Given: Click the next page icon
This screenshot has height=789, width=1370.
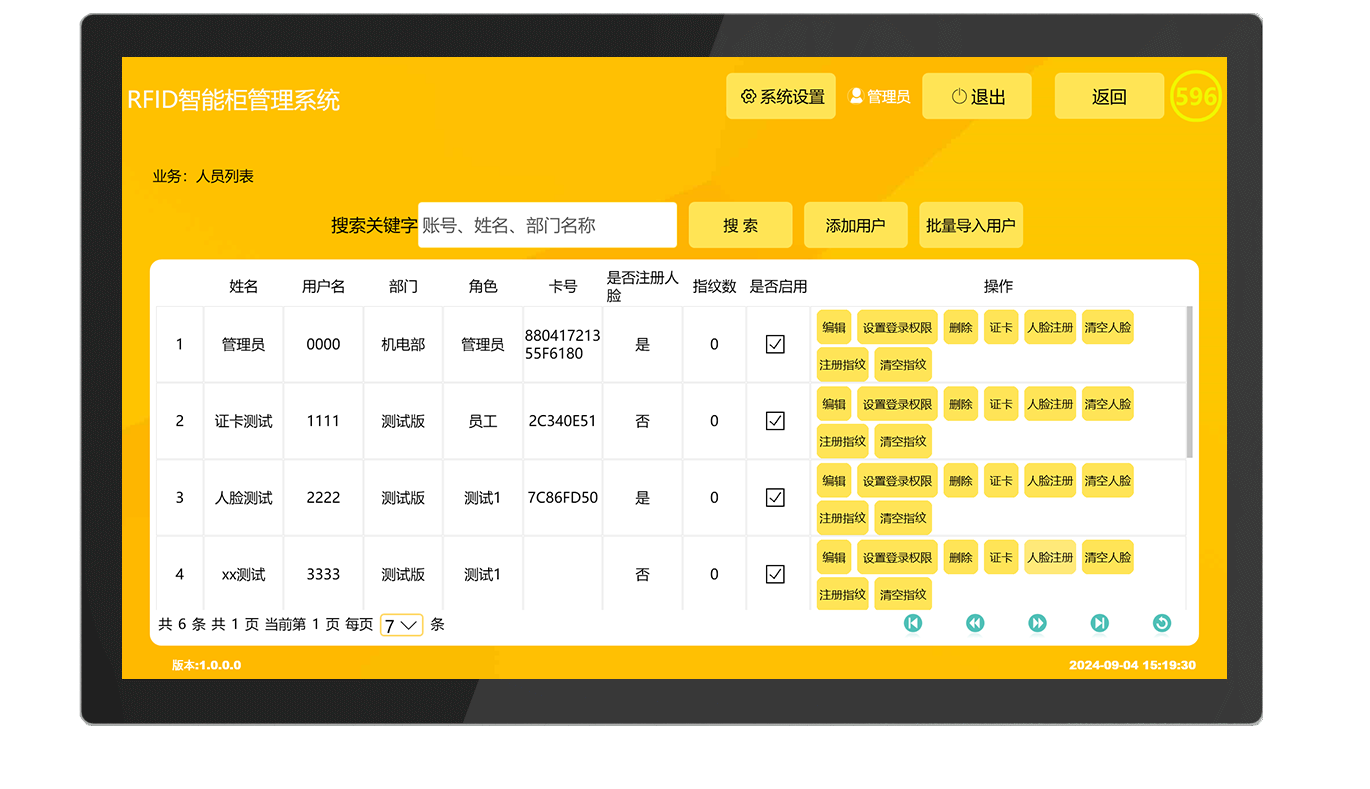Looking at the screenshot, I should 1037,623.
